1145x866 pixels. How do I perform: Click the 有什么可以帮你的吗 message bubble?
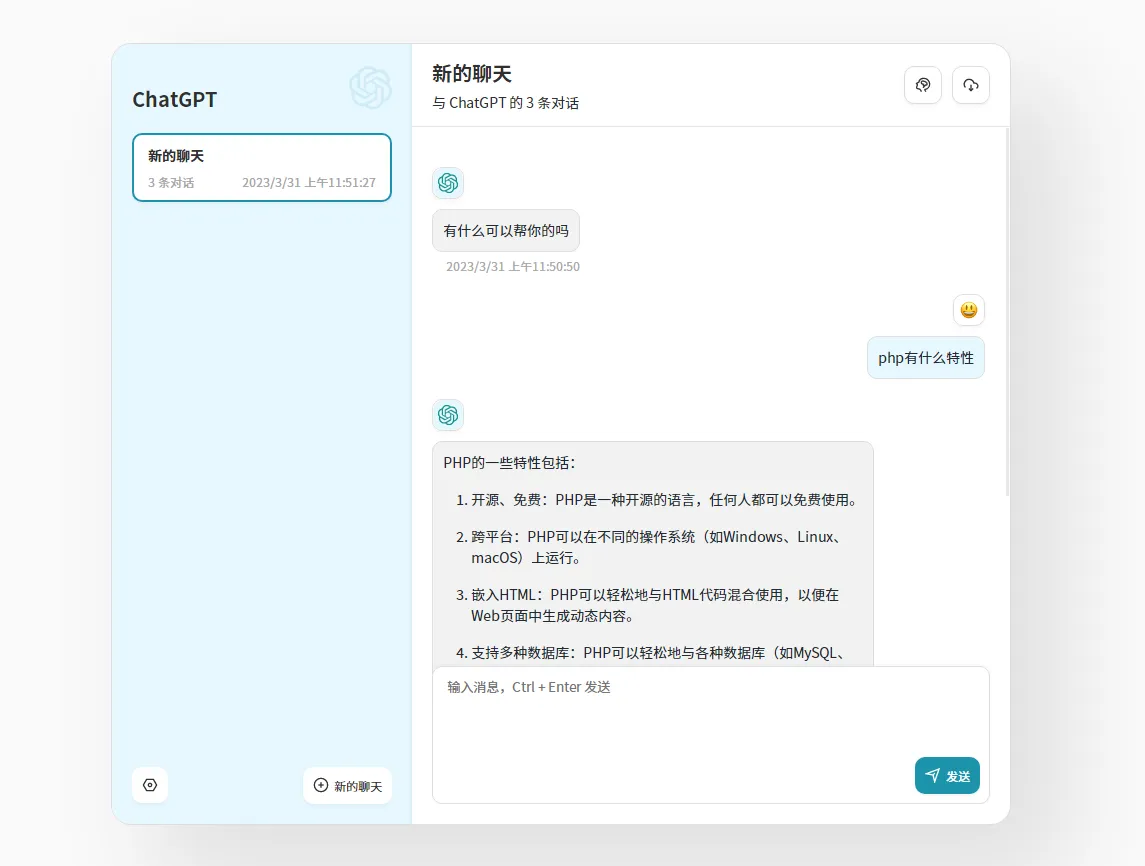506,231
